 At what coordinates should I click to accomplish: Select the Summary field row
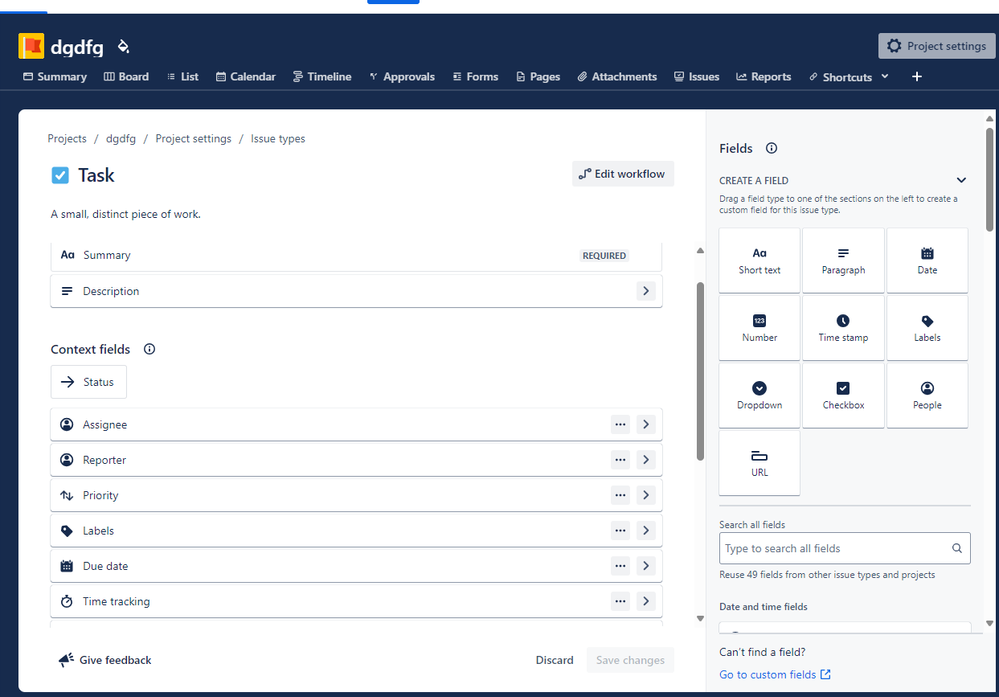pyautogui.click(x=356, y=255)
